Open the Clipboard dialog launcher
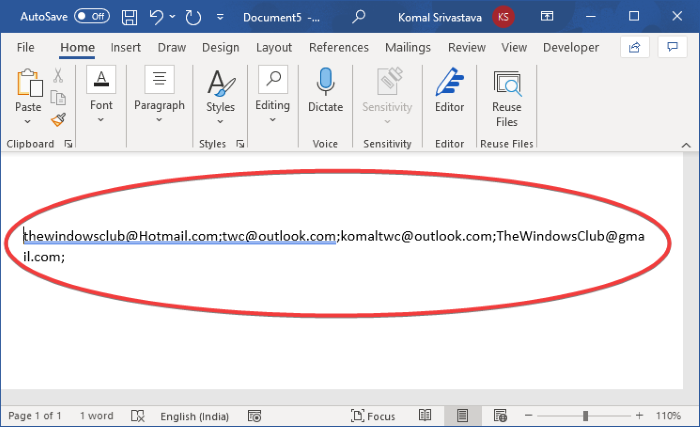Viewport: 700px width, 427px height. (x=68, y=144)
